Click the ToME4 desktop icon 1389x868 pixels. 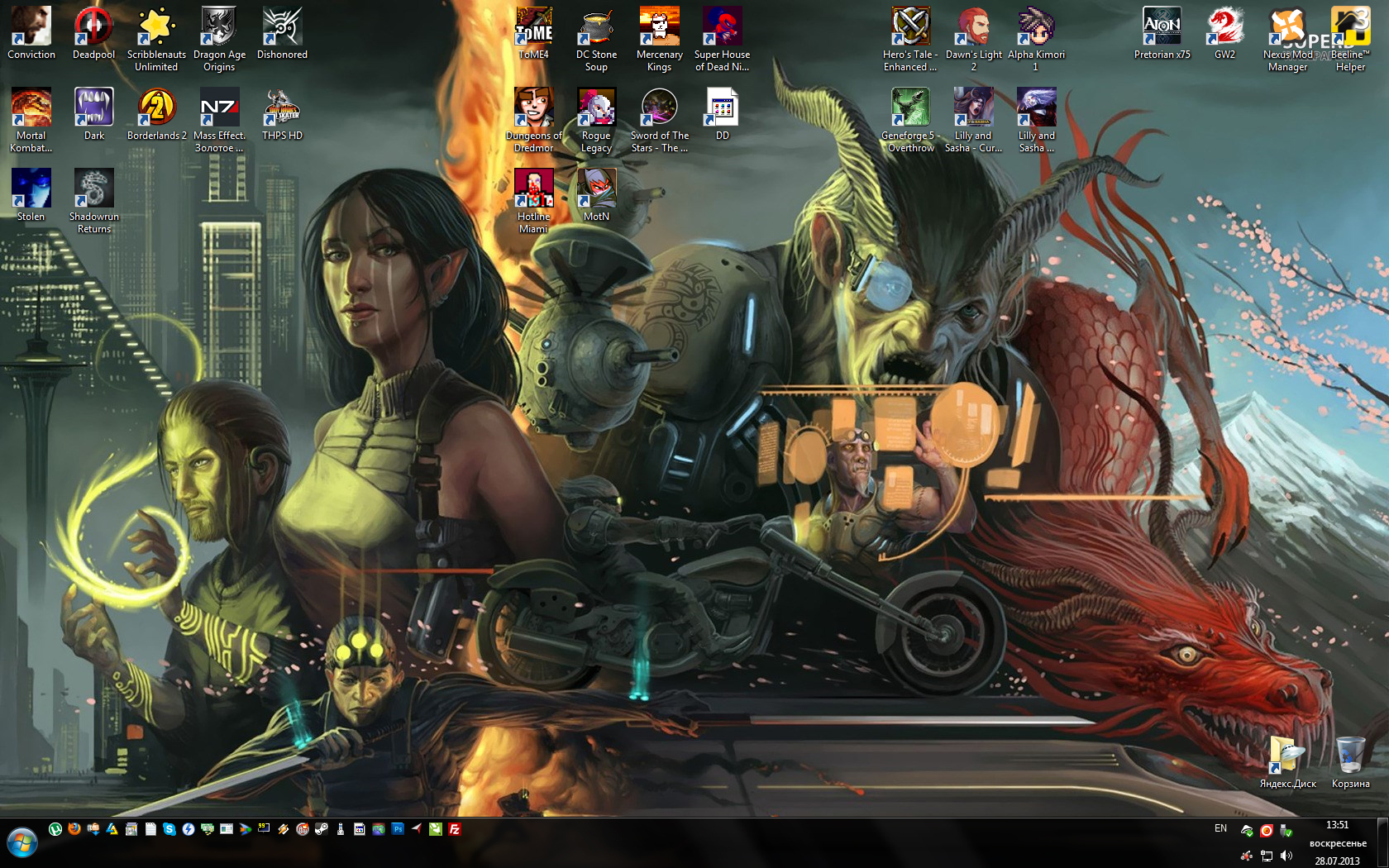[x=533, y=33]
